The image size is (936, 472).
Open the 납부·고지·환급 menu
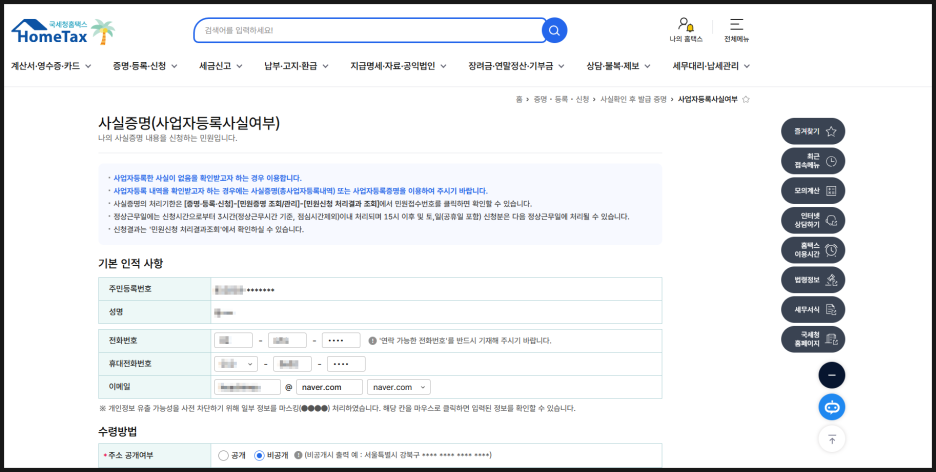click(296, 66)
